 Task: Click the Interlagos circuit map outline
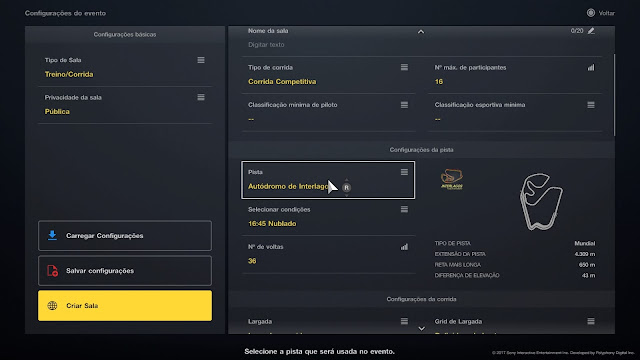pyautogui.click(x=540, y=201)
